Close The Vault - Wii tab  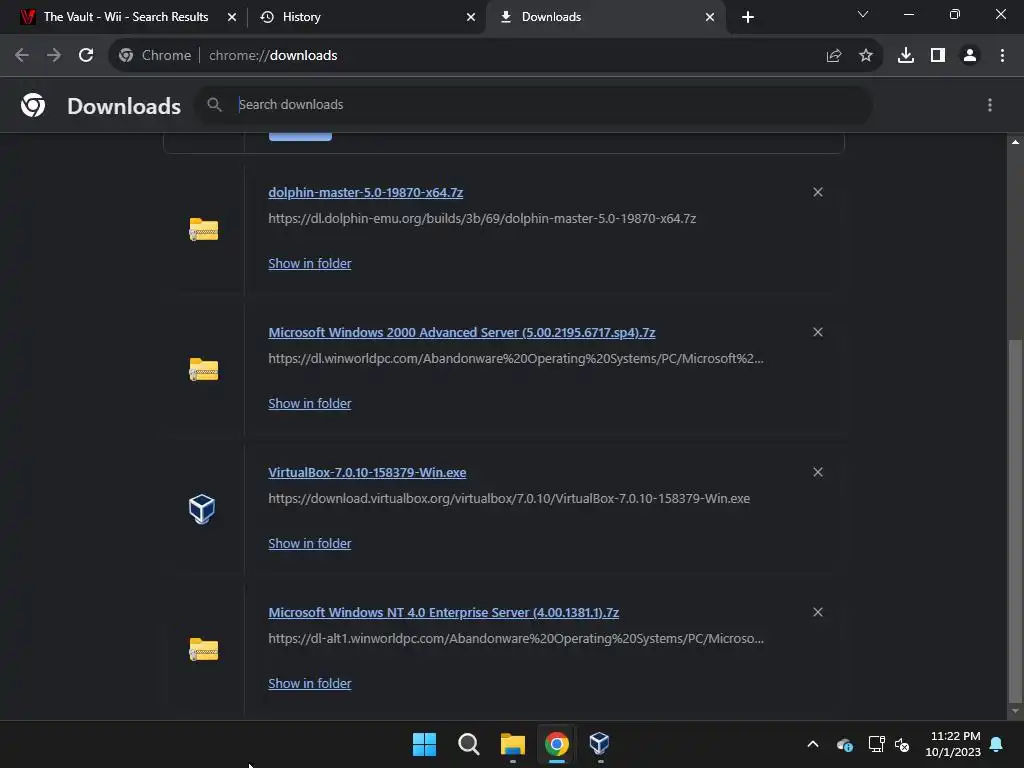(232, 17)
